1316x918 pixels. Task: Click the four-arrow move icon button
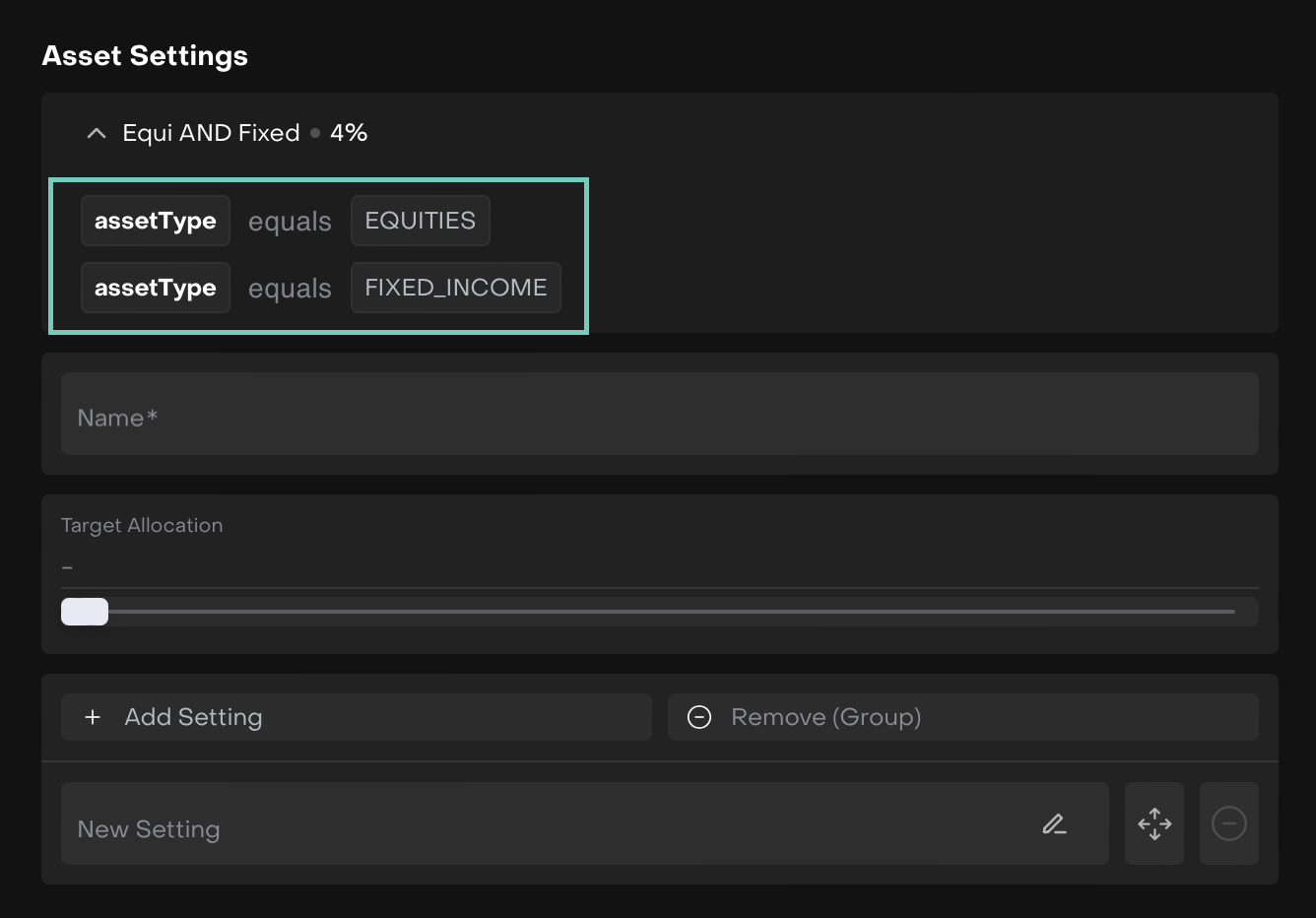(x=1154, y=823)
